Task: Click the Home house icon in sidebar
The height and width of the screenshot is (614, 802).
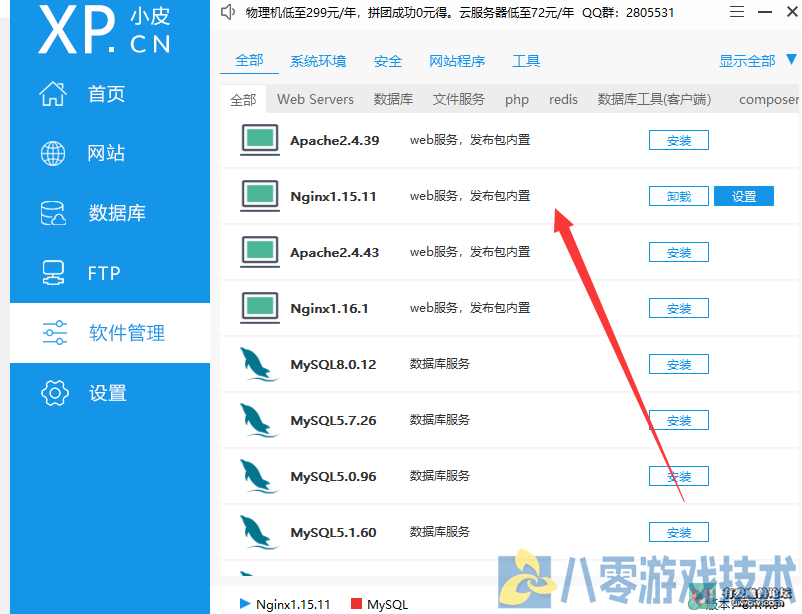Action: click(53, 94)
